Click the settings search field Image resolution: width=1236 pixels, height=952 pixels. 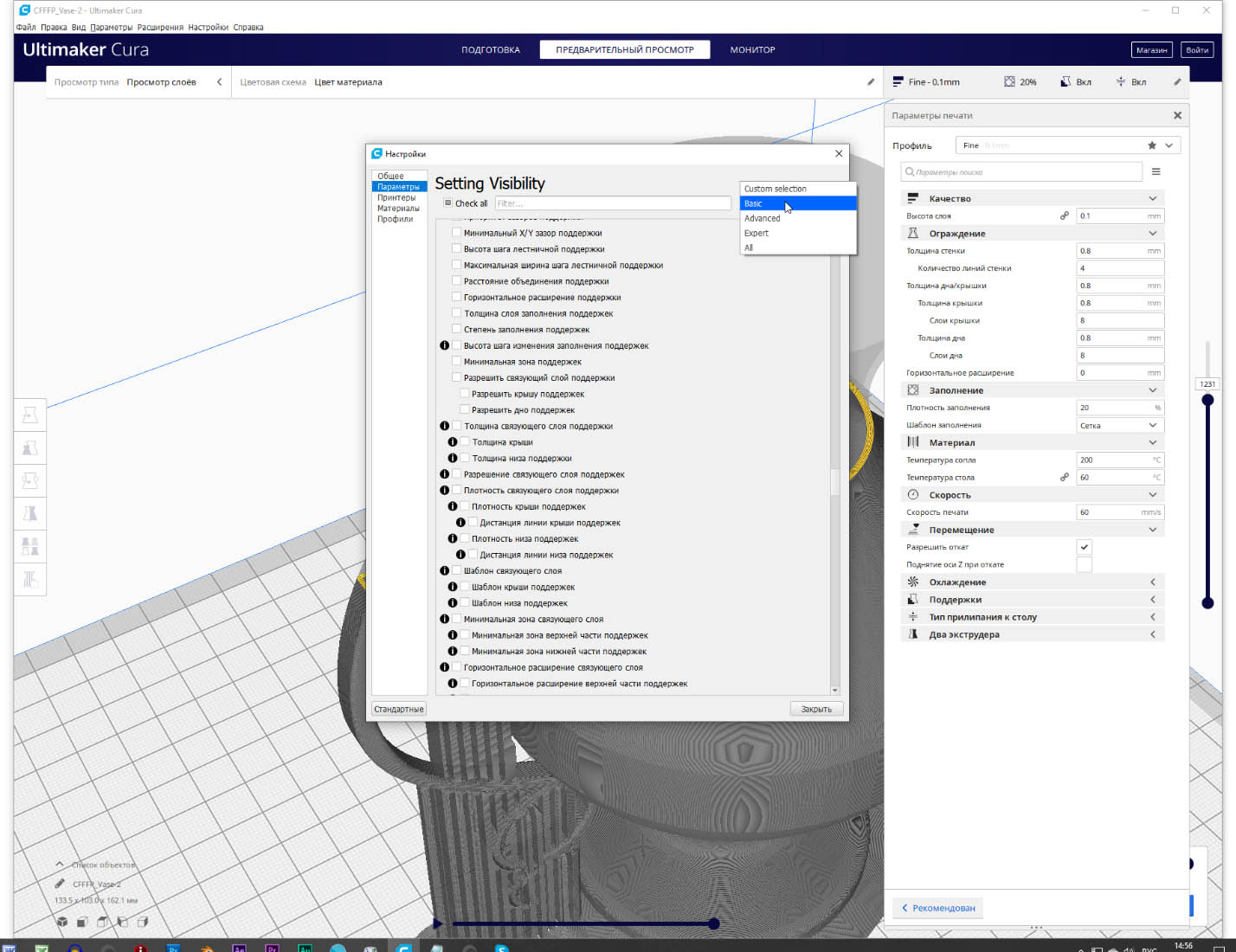[x=1021, y=171]
